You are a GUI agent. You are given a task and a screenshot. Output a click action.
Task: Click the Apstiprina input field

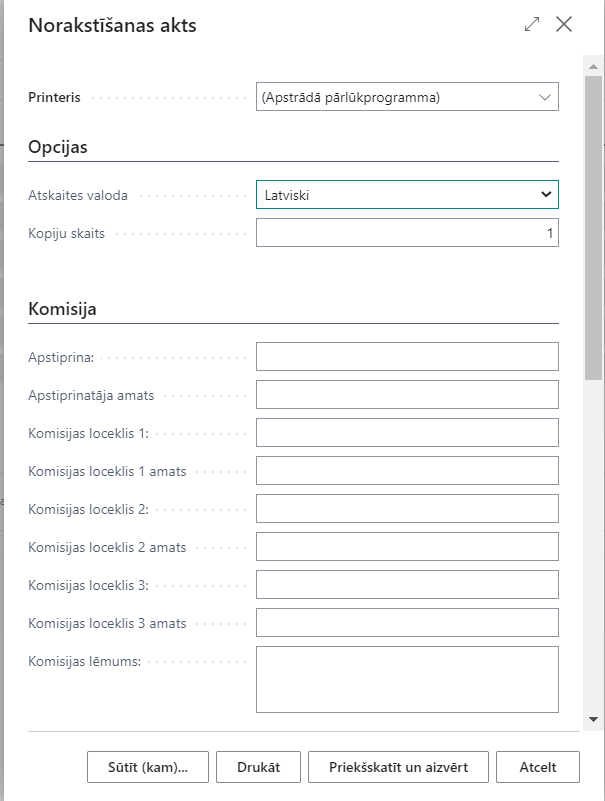pos(407,357)
